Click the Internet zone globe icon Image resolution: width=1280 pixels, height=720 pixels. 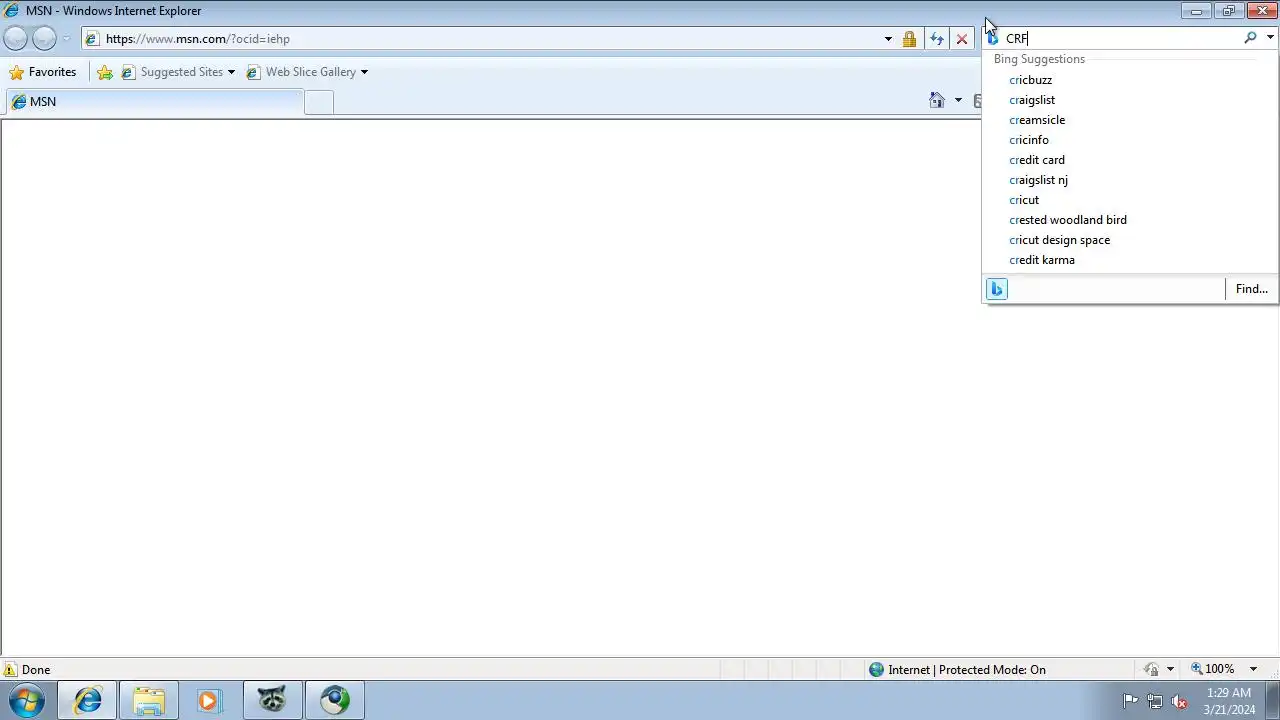pos(877,670)
